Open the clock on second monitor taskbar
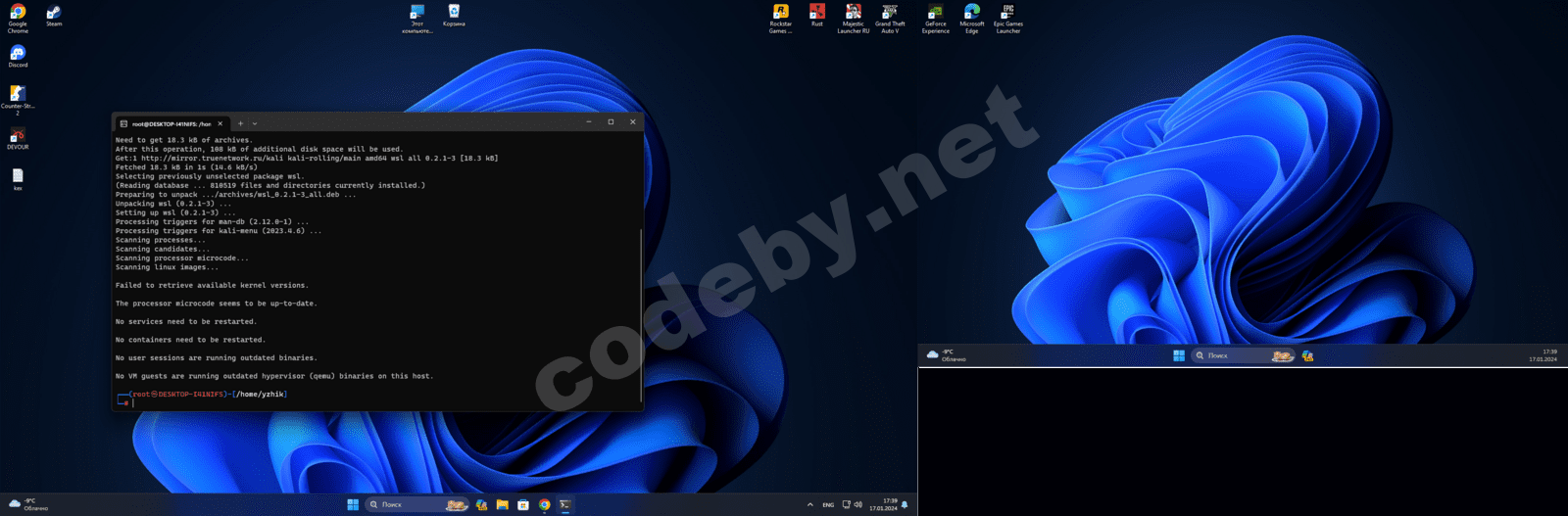The width and height of the screenshot is (1568, 516). coord(1543,355)
